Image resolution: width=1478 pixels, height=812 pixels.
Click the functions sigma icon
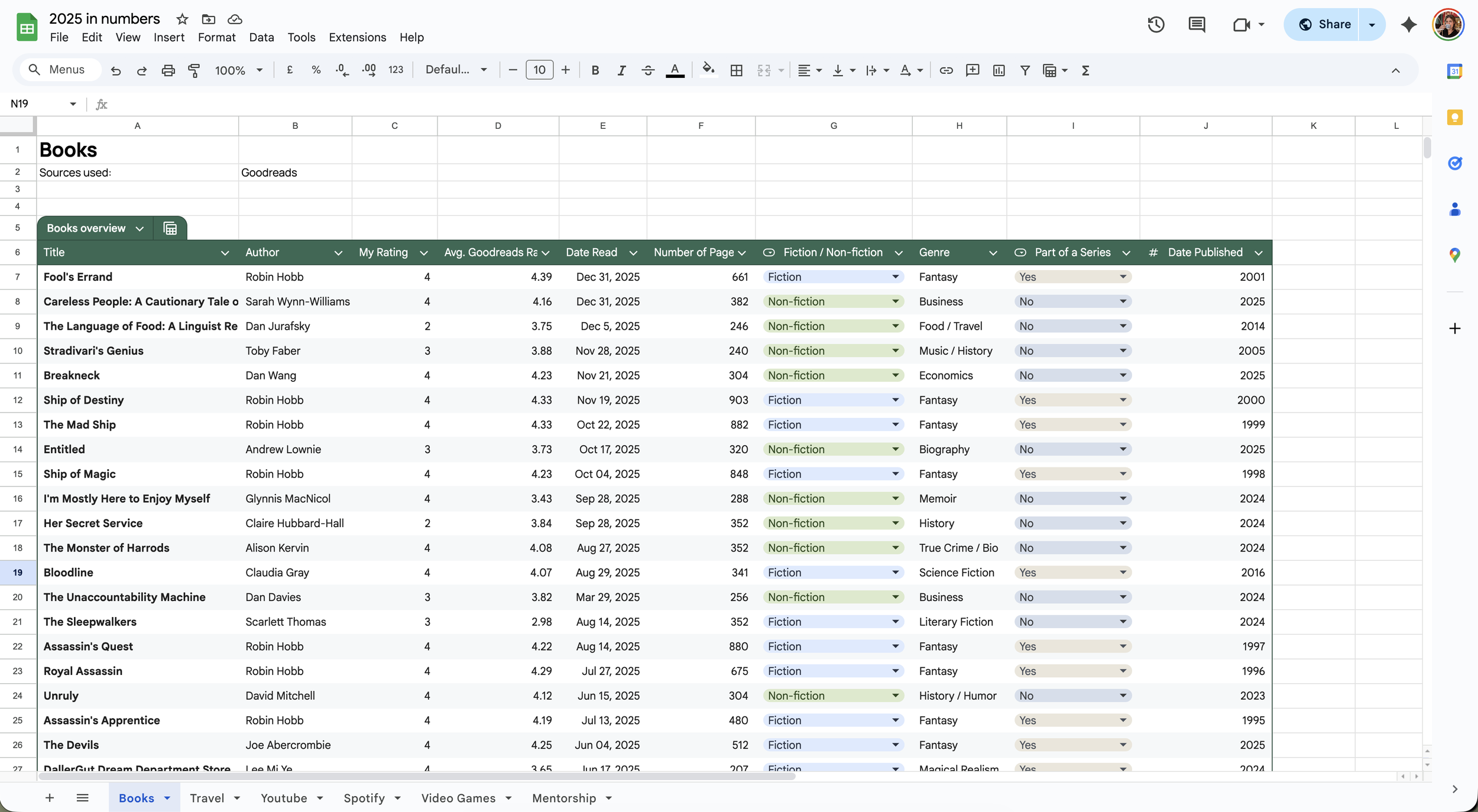(x=1085, y=70)
